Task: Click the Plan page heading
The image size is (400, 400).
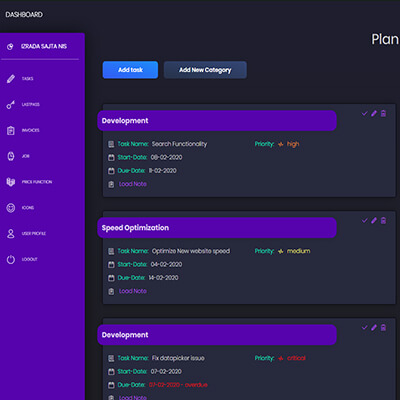Action: coord(385,39)
